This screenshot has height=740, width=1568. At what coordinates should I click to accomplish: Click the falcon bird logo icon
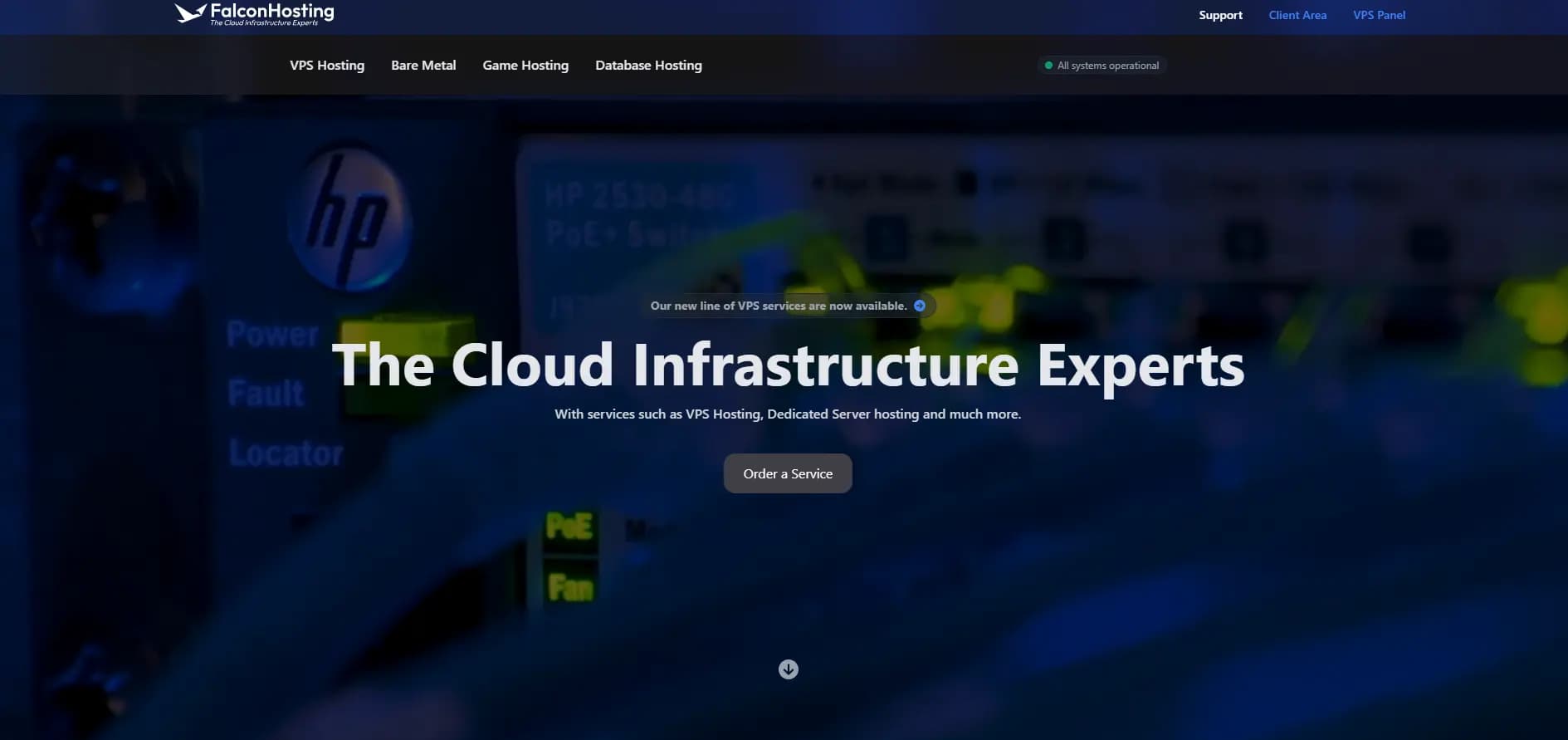pyautogui.click(x=190, y=13)
